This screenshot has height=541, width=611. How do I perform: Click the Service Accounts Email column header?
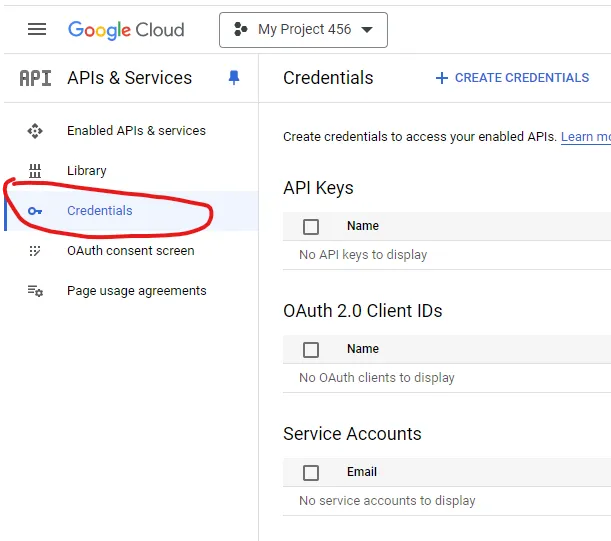[362, 472]
